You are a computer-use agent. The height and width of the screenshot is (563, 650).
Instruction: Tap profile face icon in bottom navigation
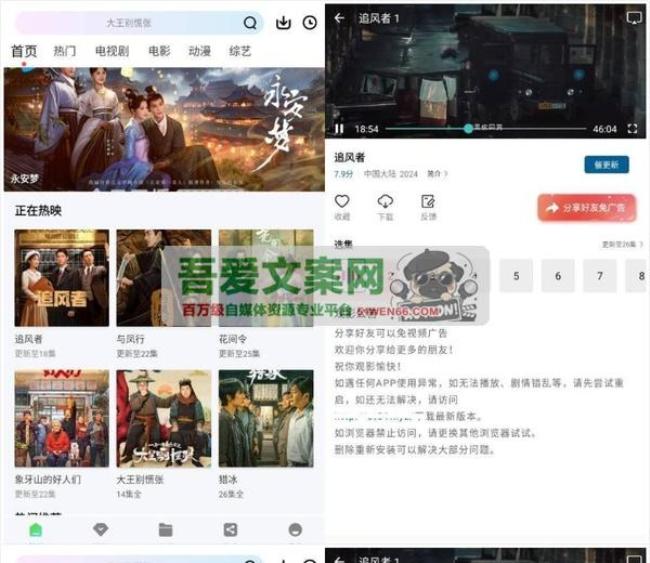click(295, 529)
